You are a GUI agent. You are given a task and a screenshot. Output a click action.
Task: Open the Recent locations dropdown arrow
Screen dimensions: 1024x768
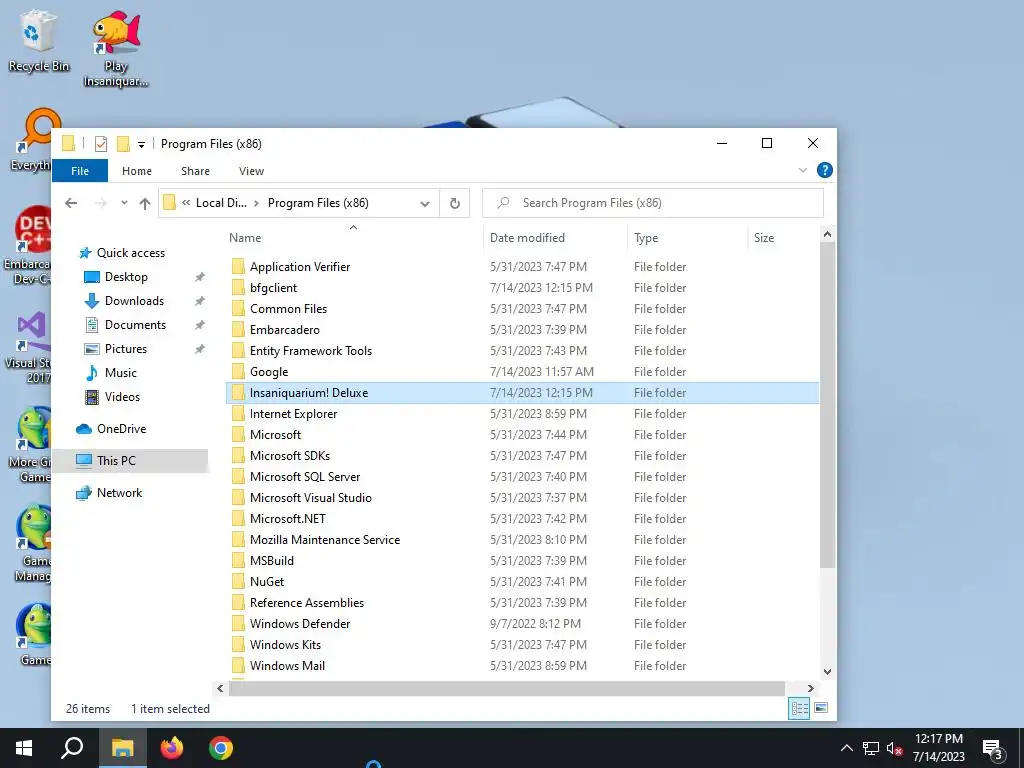coord(124,203)
